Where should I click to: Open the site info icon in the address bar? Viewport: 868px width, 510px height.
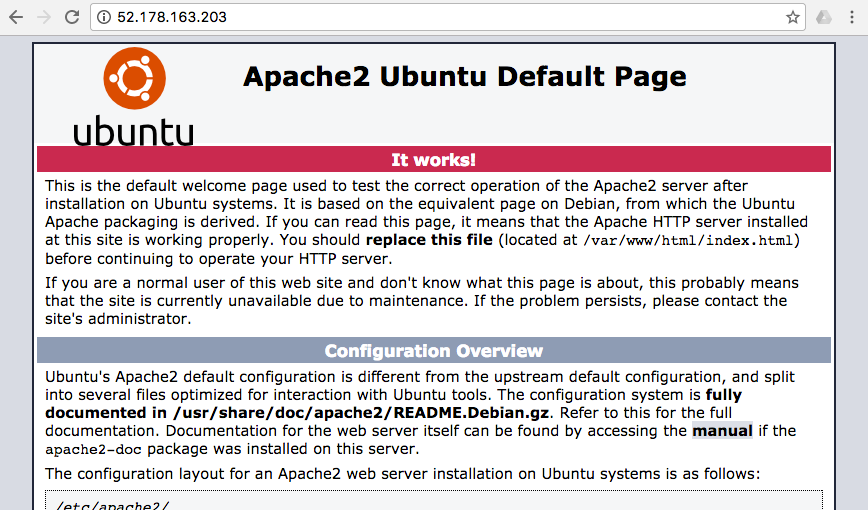pos(104,17)
